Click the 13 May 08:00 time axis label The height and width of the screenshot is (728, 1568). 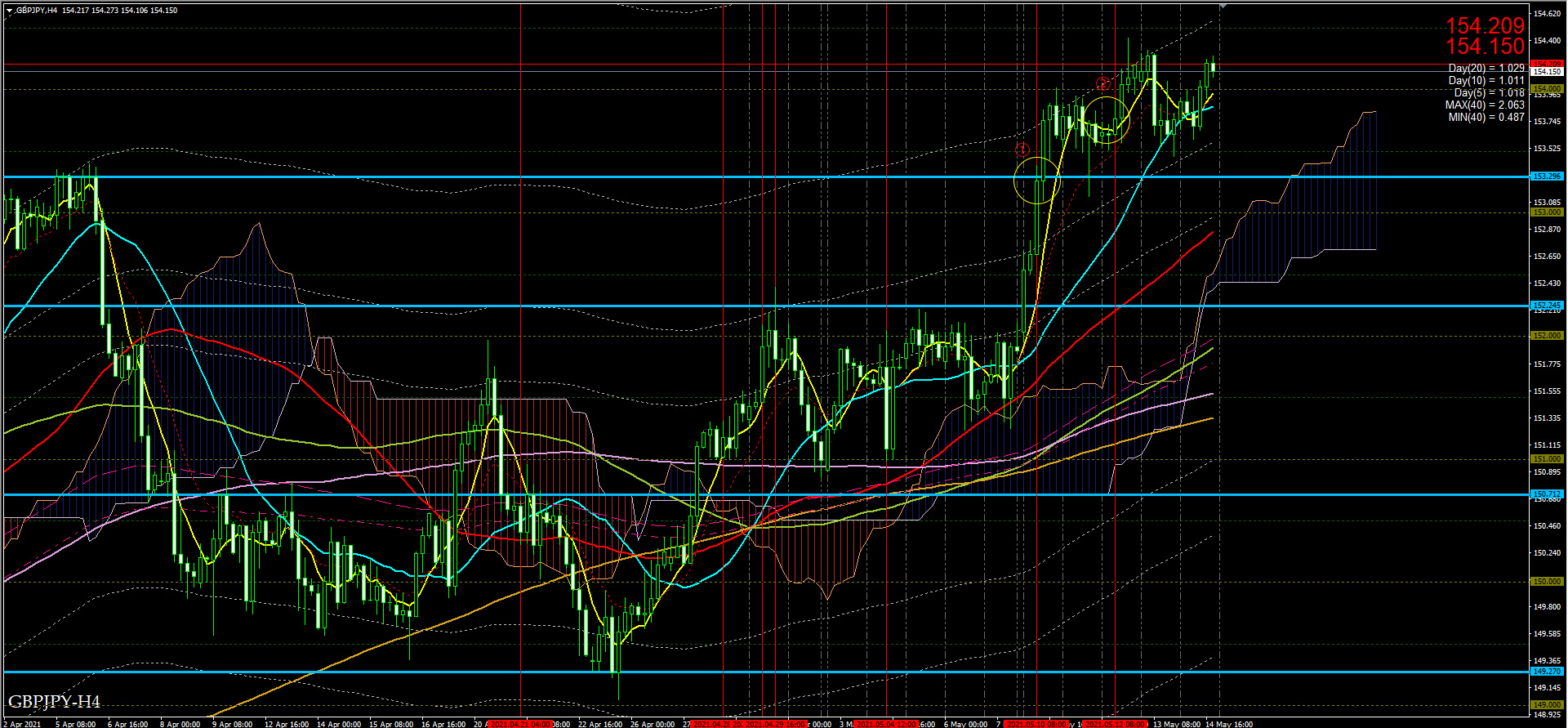[x=1177, y=724]
